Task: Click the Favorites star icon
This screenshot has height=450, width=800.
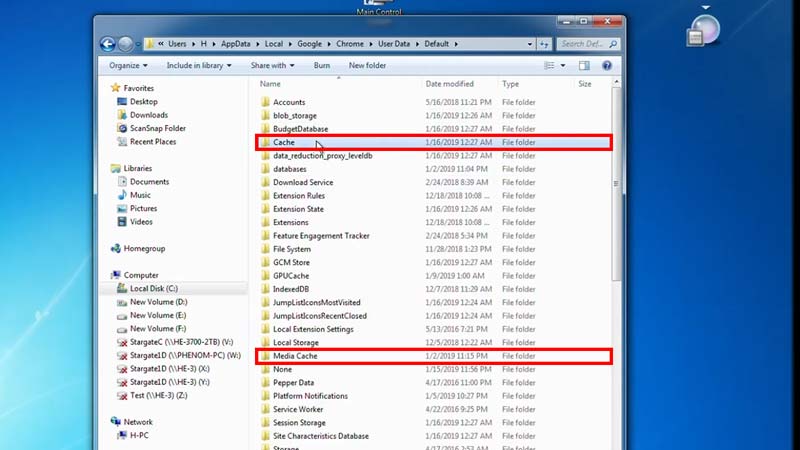Action: pyautogui.click(x=116, y=88)
